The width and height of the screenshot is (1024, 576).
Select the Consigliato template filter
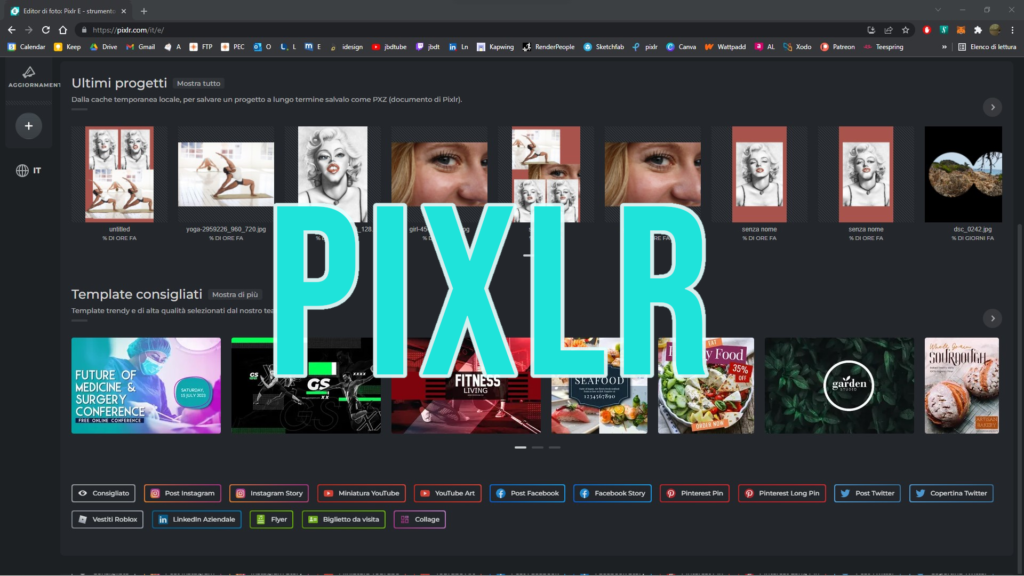103,493
